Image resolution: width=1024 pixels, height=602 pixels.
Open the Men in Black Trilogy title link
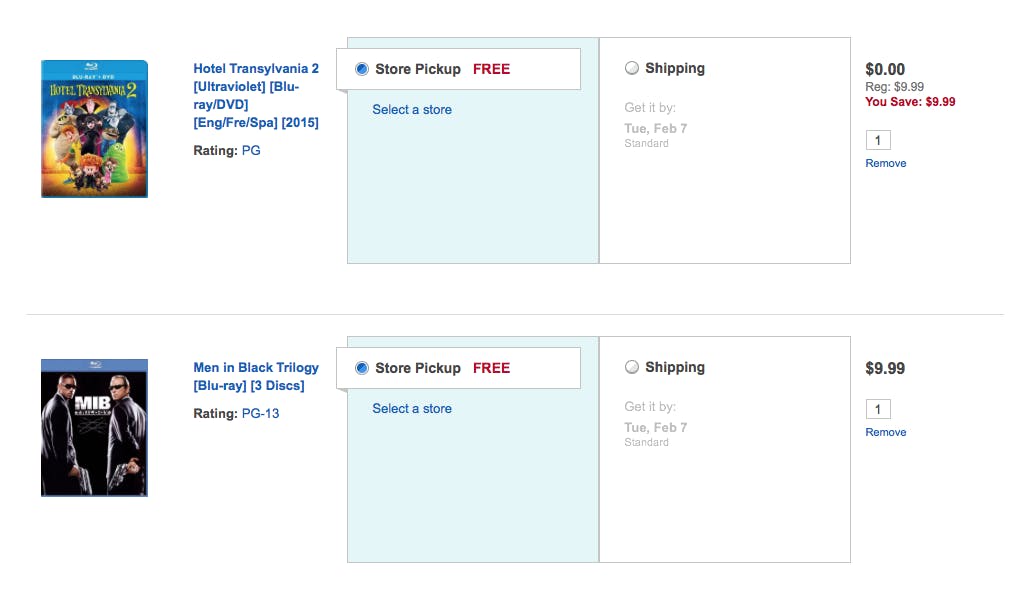click(x=256, y=377)
